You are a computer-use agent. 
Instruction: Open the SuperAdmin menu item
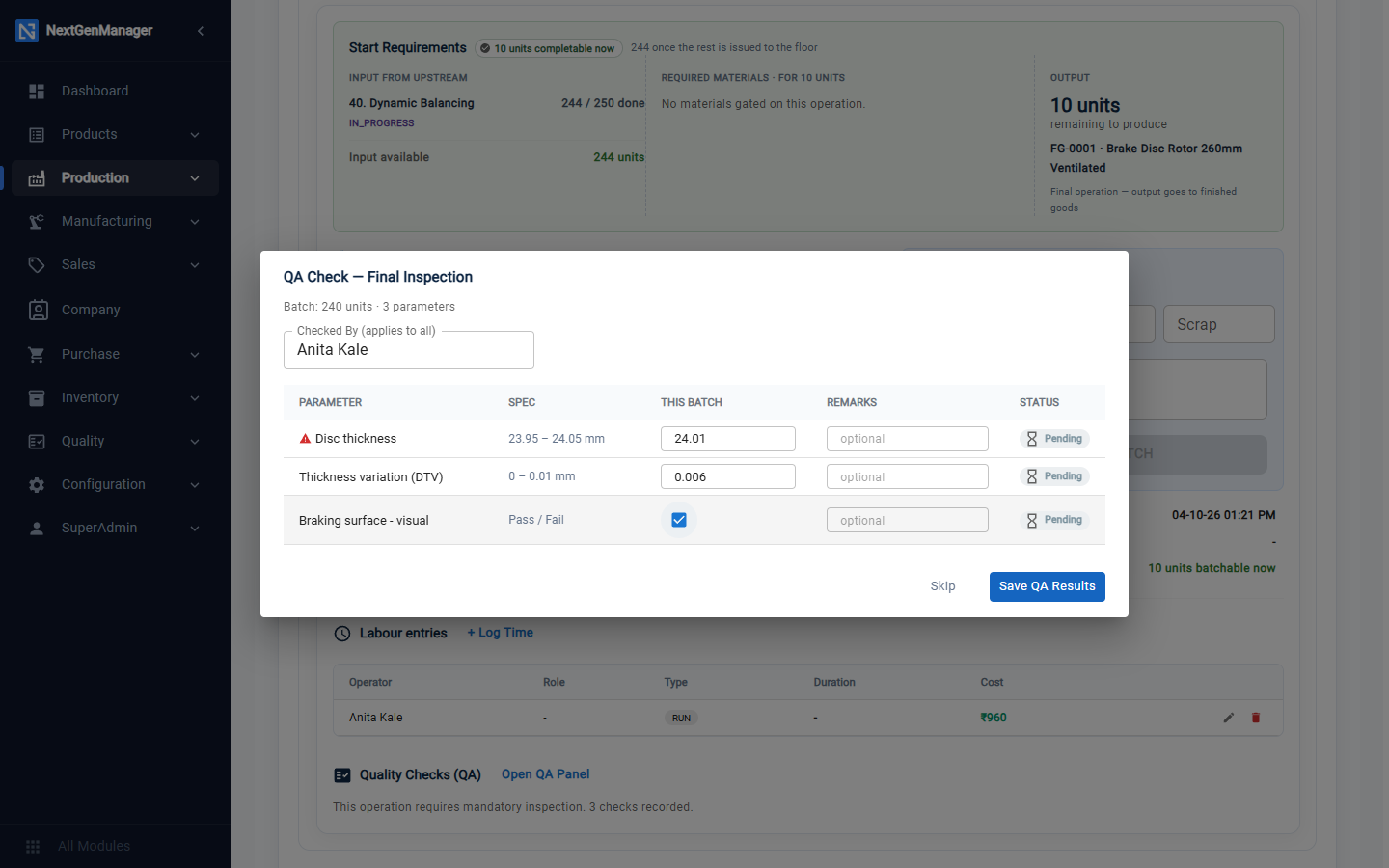[x=116, y=528]
